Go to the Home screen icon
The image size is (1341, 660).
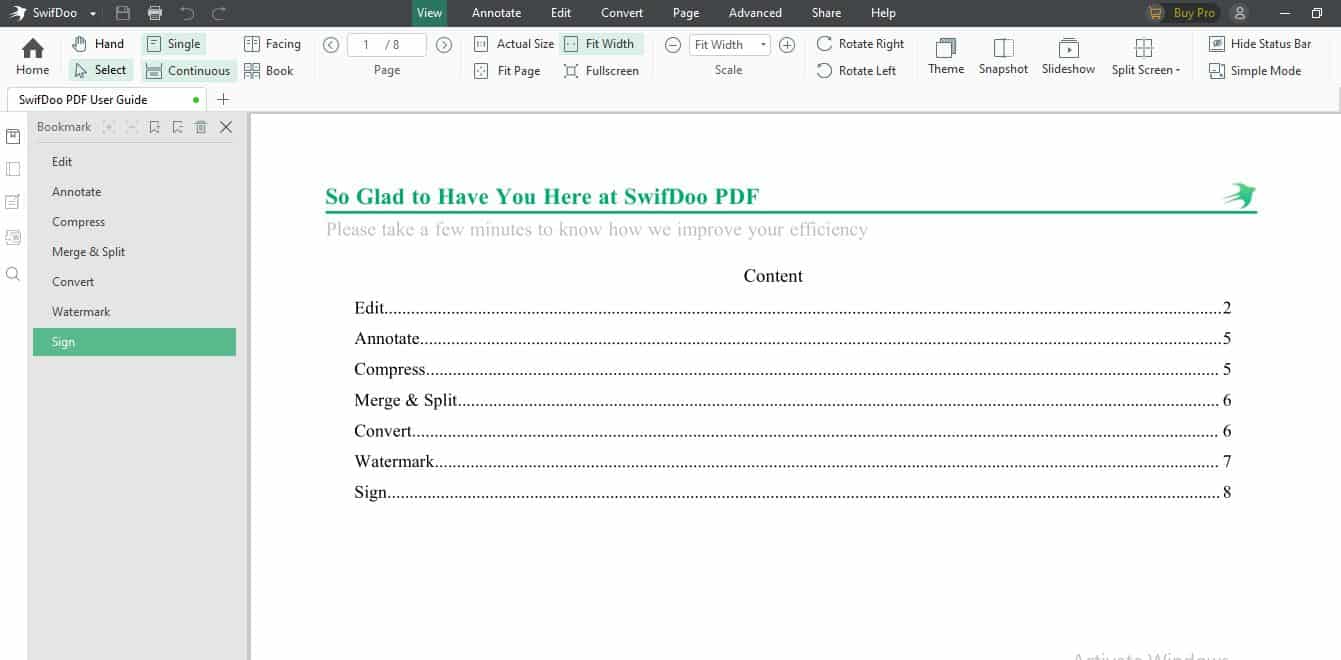click(x=32, y=56)
